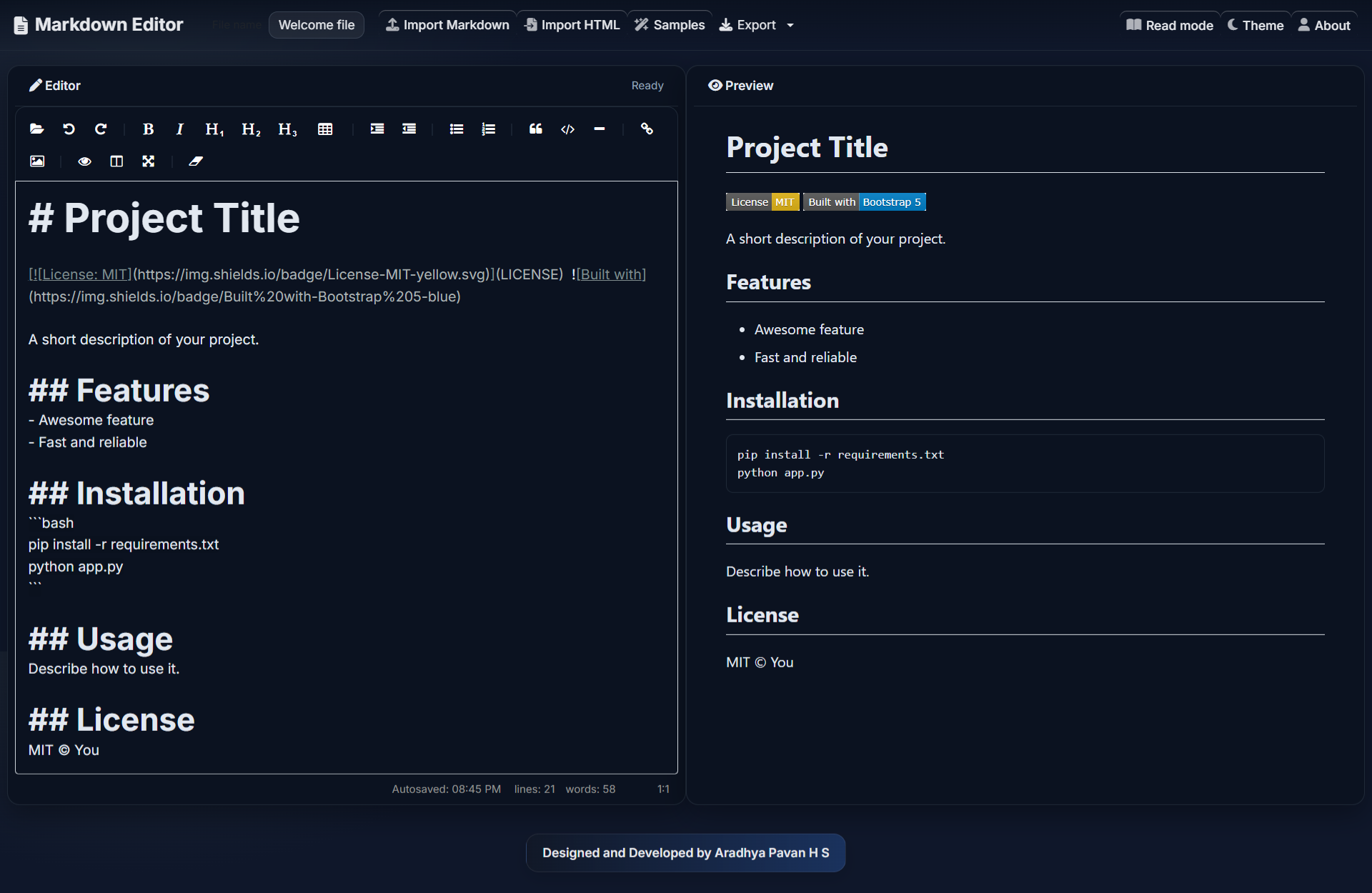Insert a table
Viewport: 1372px width, 893px height.
pos(325,129)
